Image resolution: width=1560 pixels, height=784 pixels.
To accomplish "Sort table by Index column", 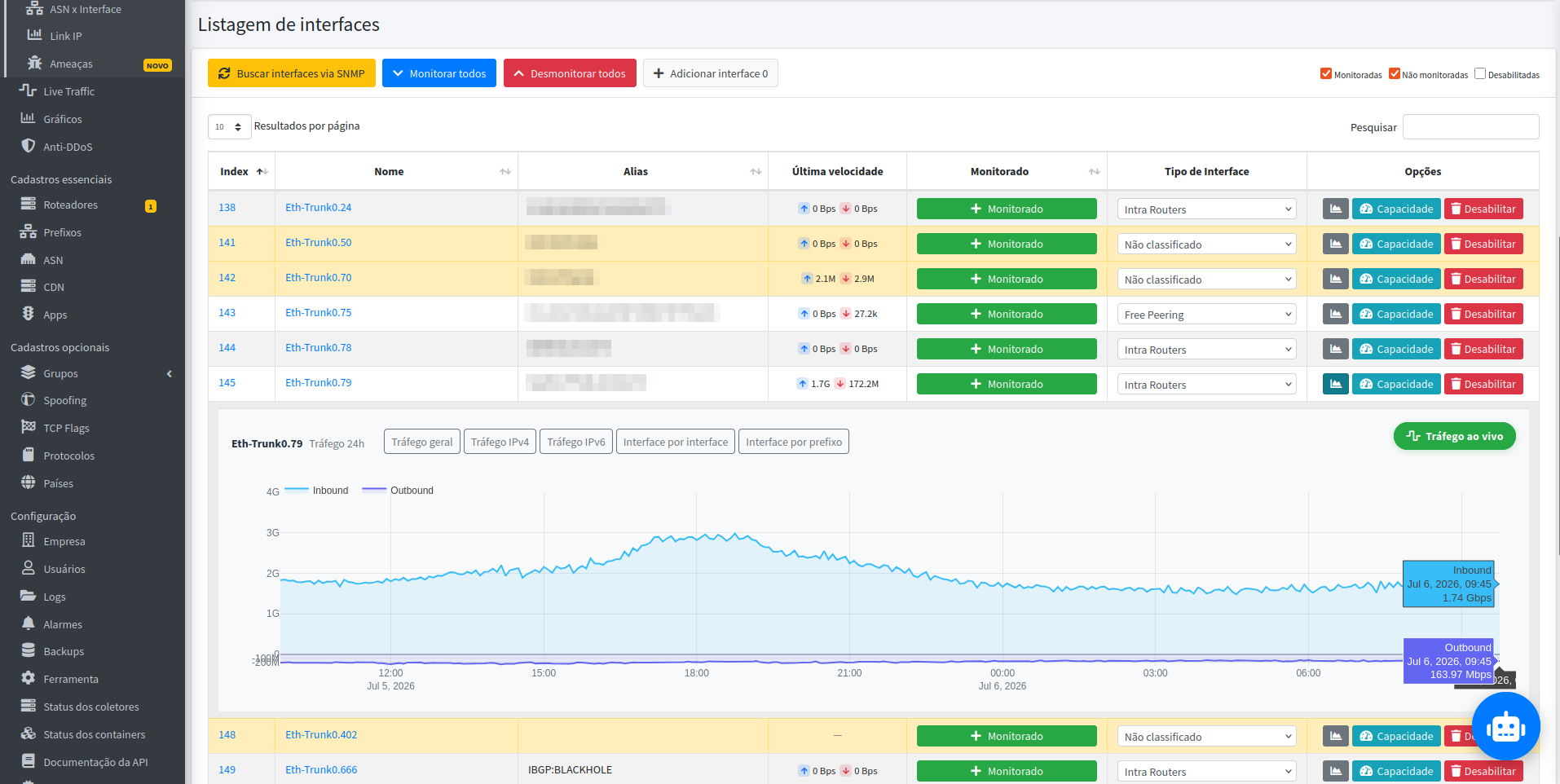I will [x=242, y=171].
